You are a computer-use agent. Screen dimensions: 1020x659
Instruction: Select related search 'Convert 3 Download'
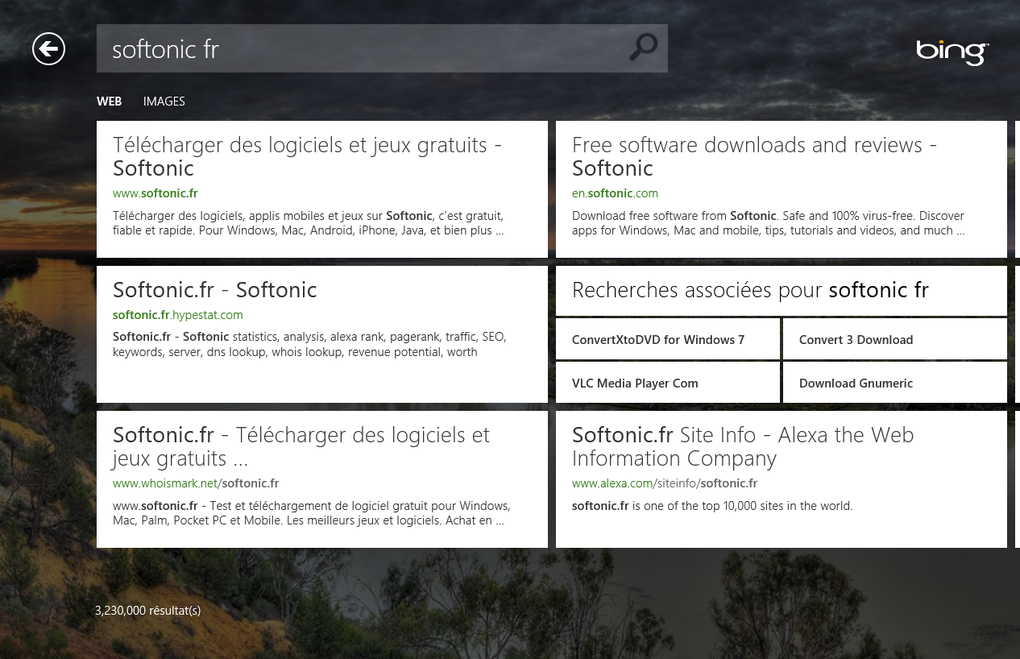[x=894, y=339]
